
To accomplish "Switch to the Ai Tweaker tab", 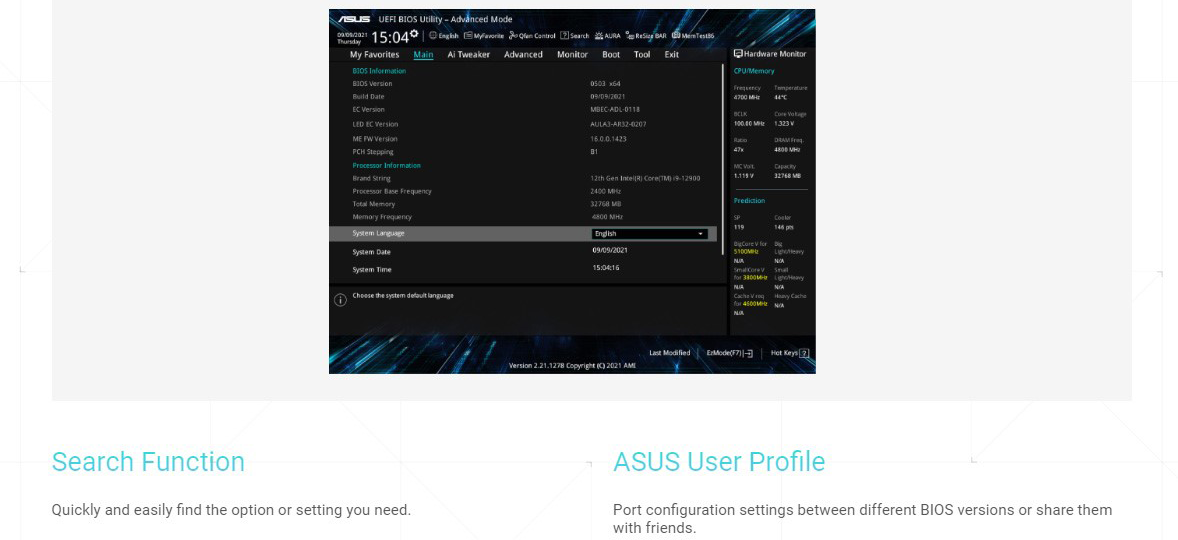I will pos(468,55).
